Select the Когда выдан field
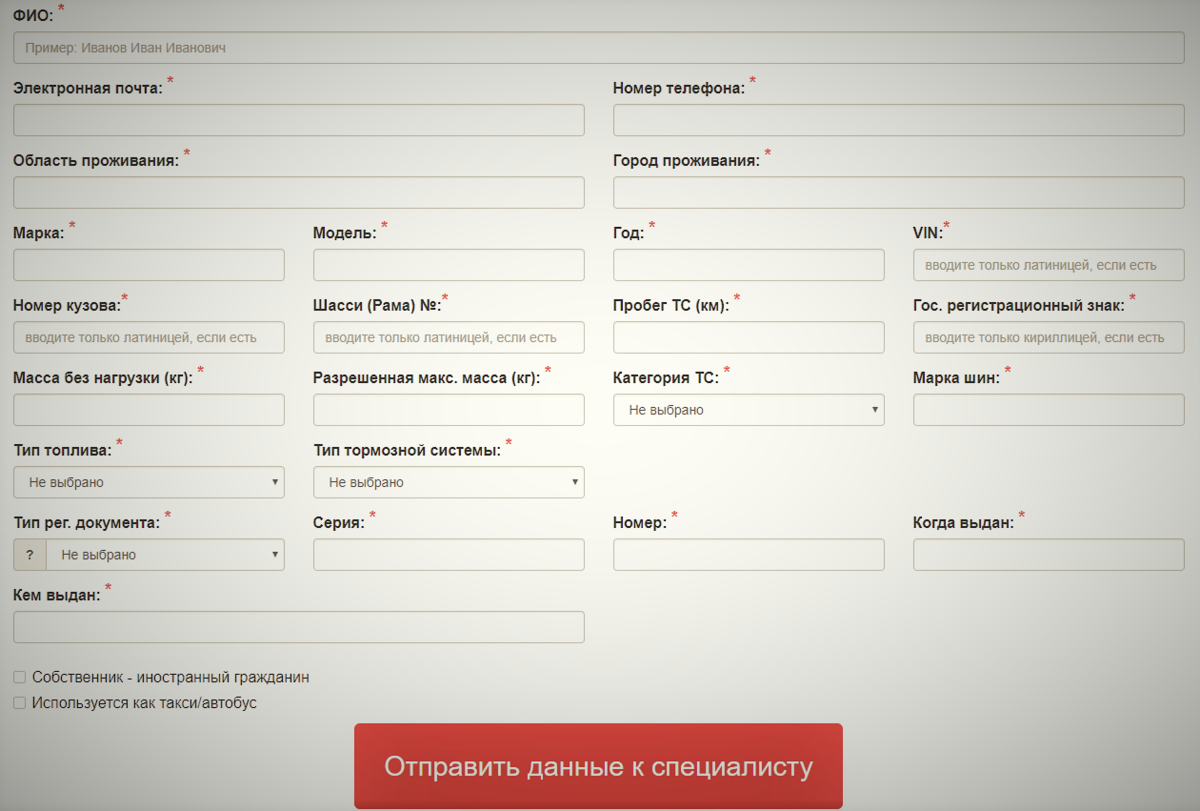This screenshot has height=811, width=1200. click(x=1049, y=555)
